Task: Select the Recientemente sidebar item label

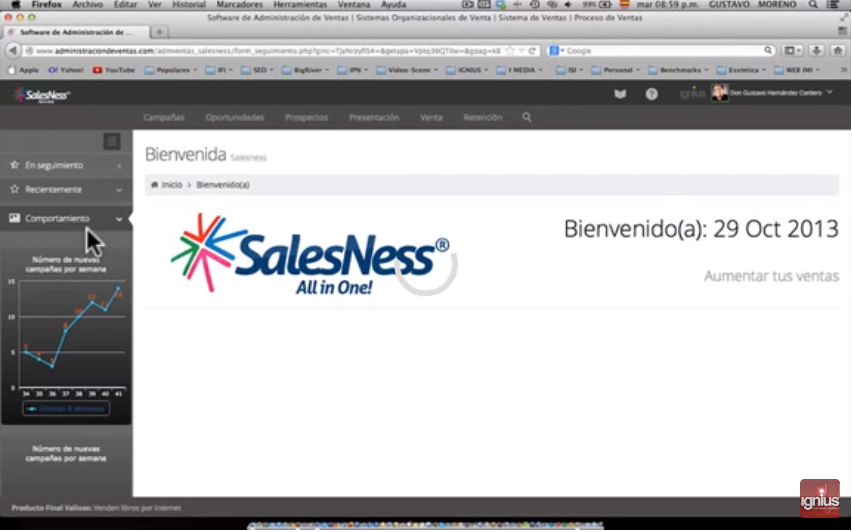Action: point(53,190)
